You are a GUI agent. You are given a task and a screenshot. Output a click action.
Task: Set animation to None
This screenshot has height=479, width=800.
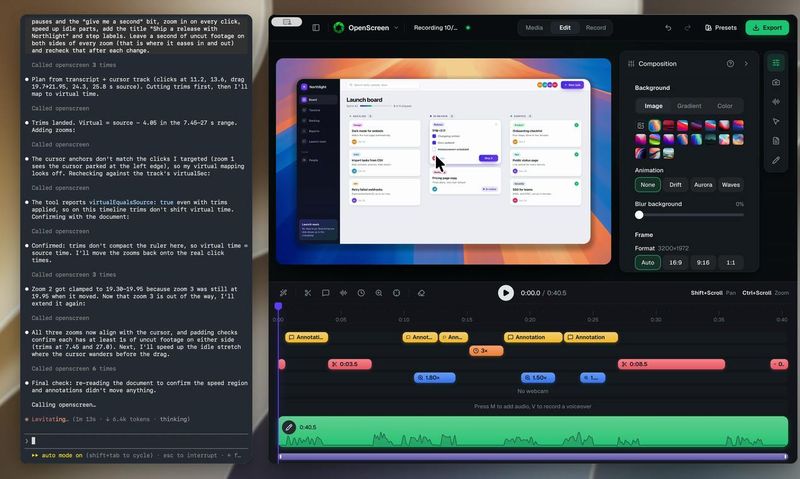coord(647,185)
